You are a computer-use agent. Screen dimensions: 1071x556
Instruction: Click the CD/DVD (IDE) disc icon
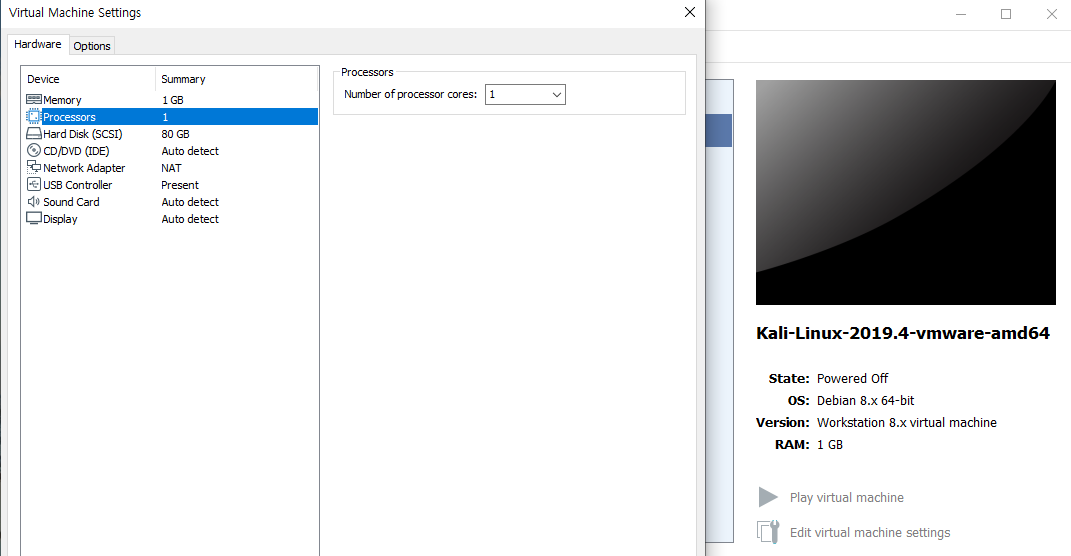coord(33,150)
